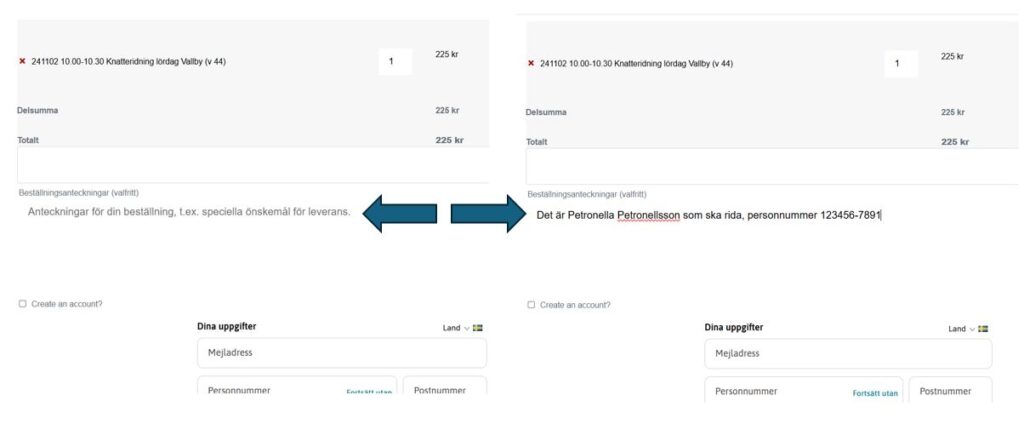
Task: Focus Mejladress field in left form
Action: click(x=341, y=352)
